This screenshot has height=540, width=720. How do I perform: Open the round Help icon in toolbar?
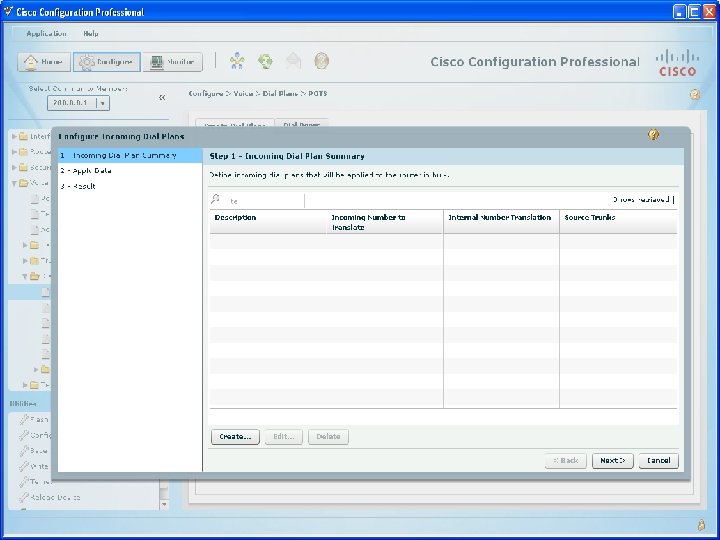pyautogui.click(x=322, y=61)
